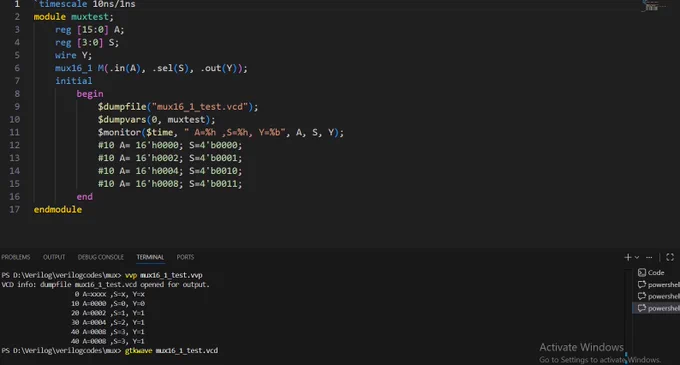Click terminal output '30 A=0004 ,S=2, Y=1'
This screenshot has height=365, width=680.
click(108, 323)
